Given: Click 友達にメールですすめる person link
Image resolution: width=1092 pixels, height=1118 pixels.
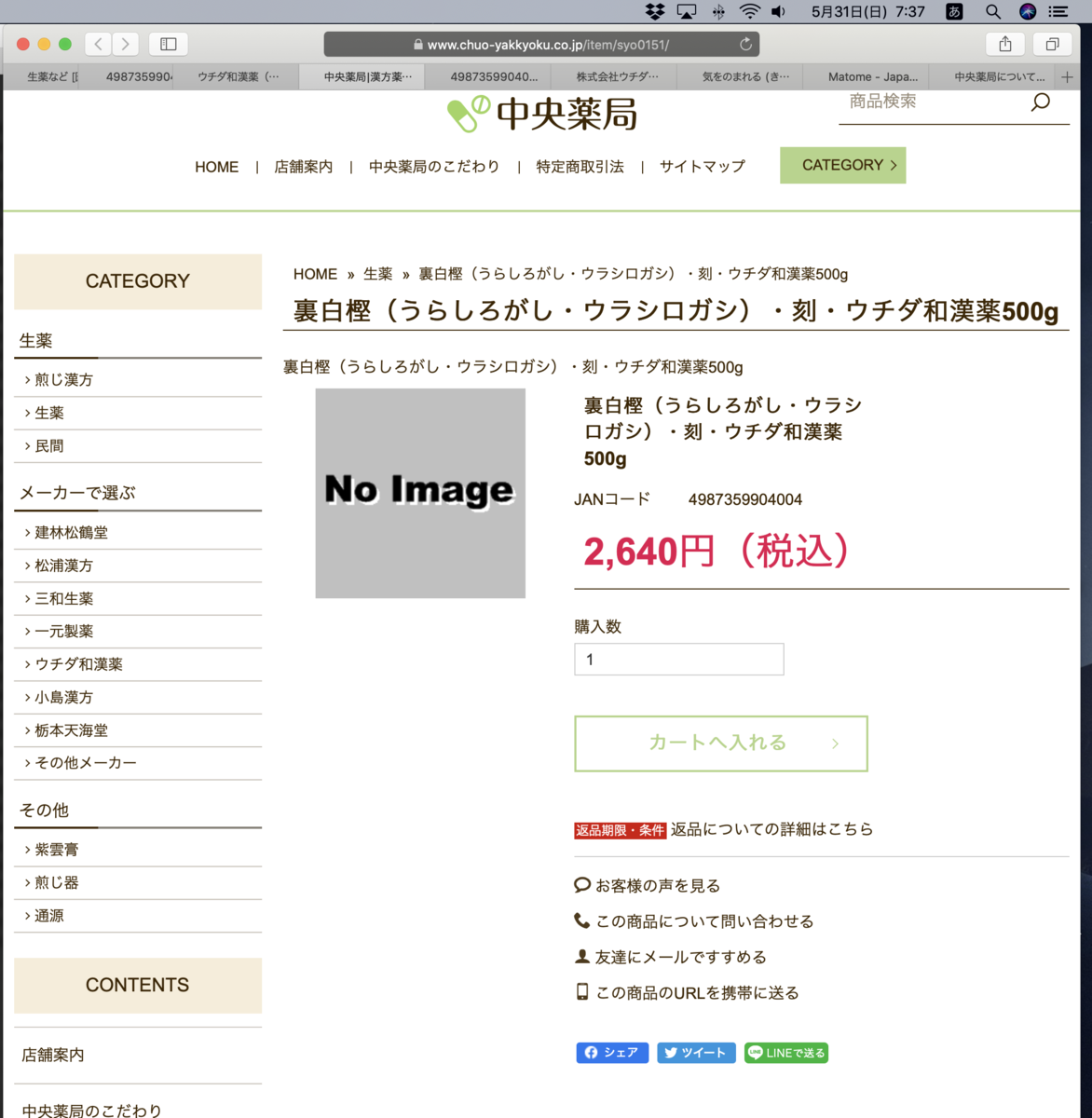Looking at the screenshot, I should tap(671, 957).
